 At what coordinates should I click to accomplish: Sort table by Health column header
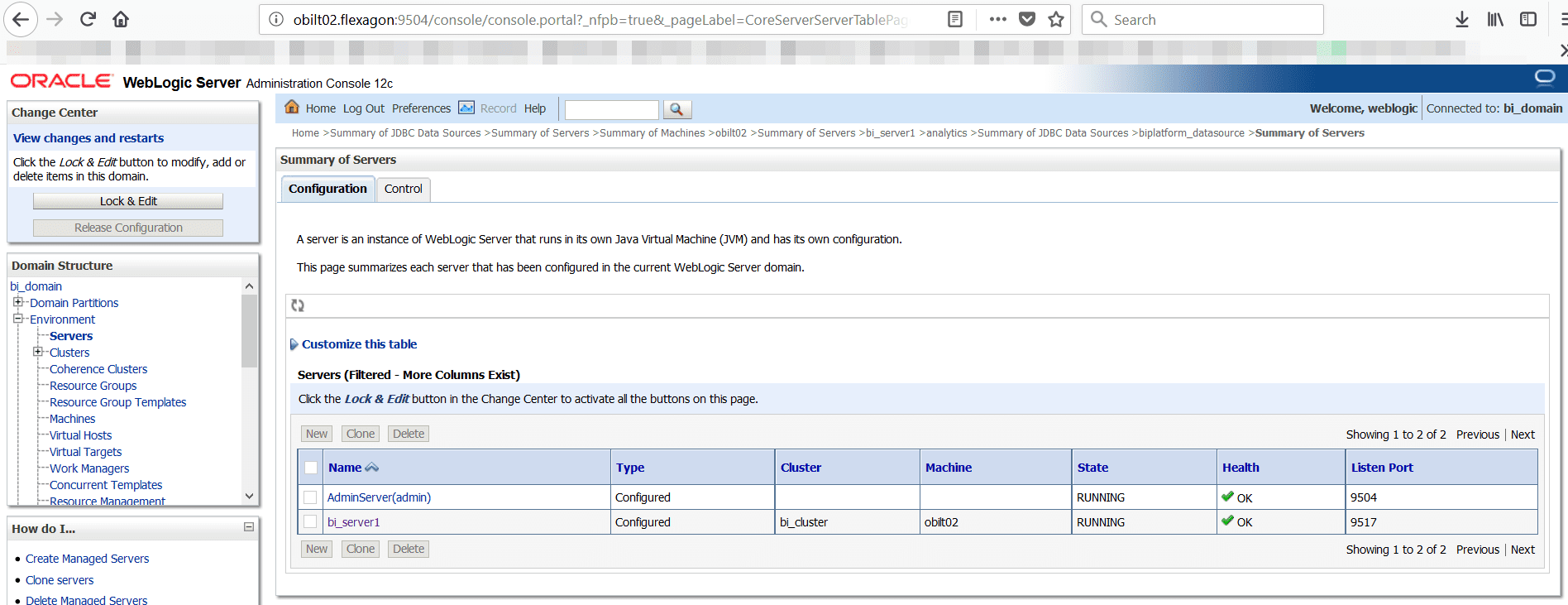(1241, 468)
